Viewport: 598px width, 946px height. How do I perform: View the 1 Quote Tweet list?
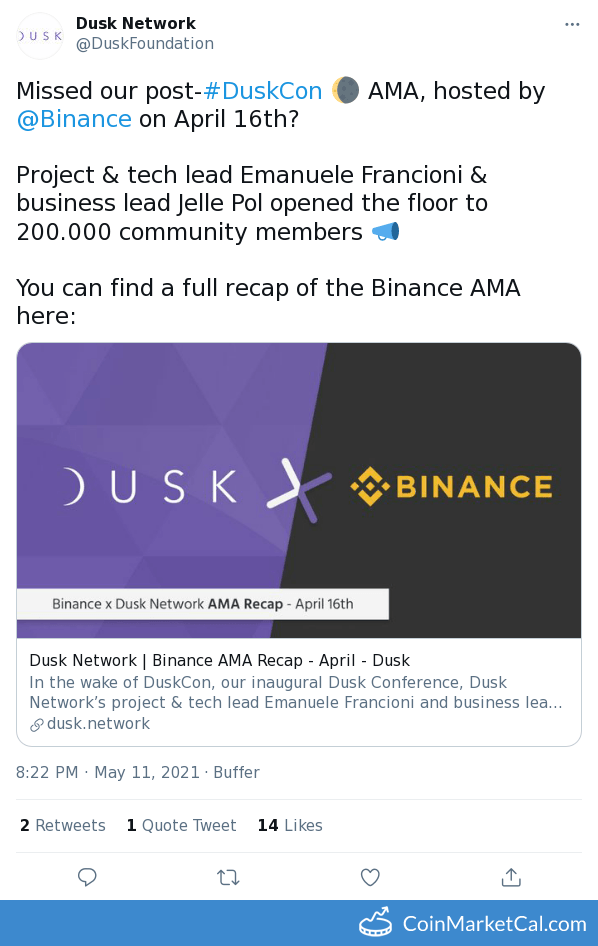182,825
